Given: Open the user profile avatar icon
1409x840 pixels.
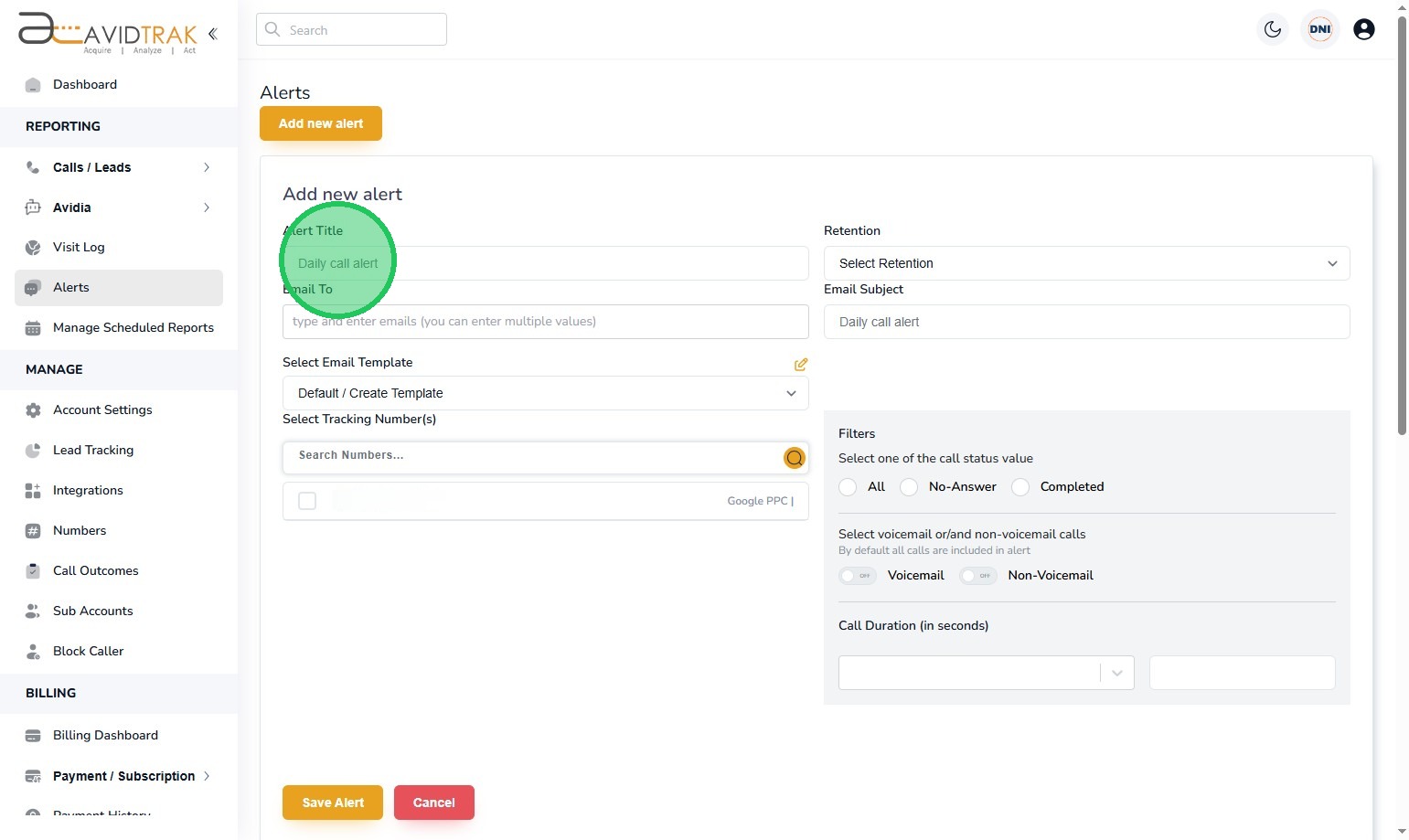Looking at the screenshot, I should (1363, 29).
